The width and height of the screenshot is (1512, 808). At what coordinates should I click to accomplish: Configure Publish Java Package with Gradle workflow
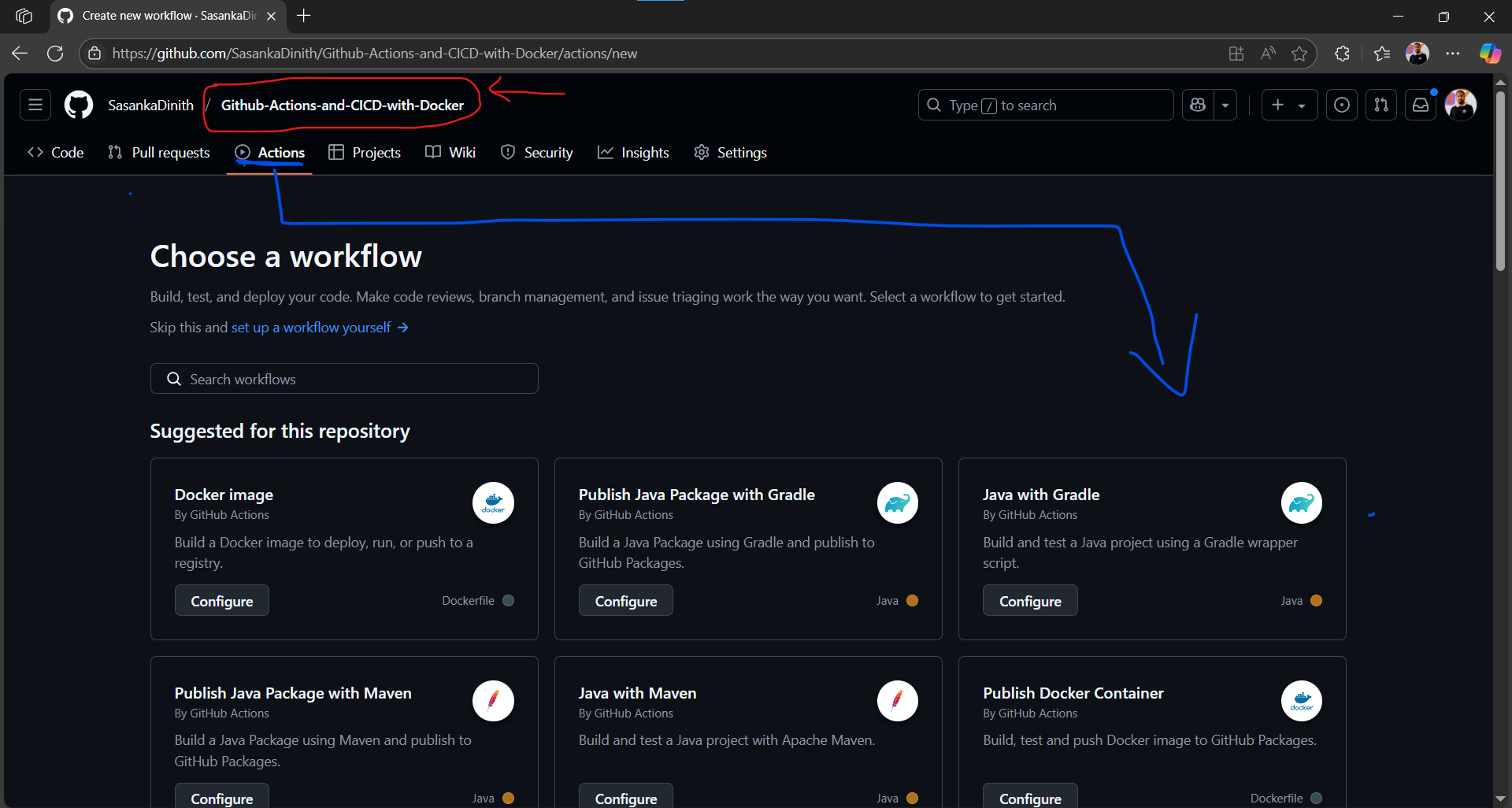click(626, 601)
